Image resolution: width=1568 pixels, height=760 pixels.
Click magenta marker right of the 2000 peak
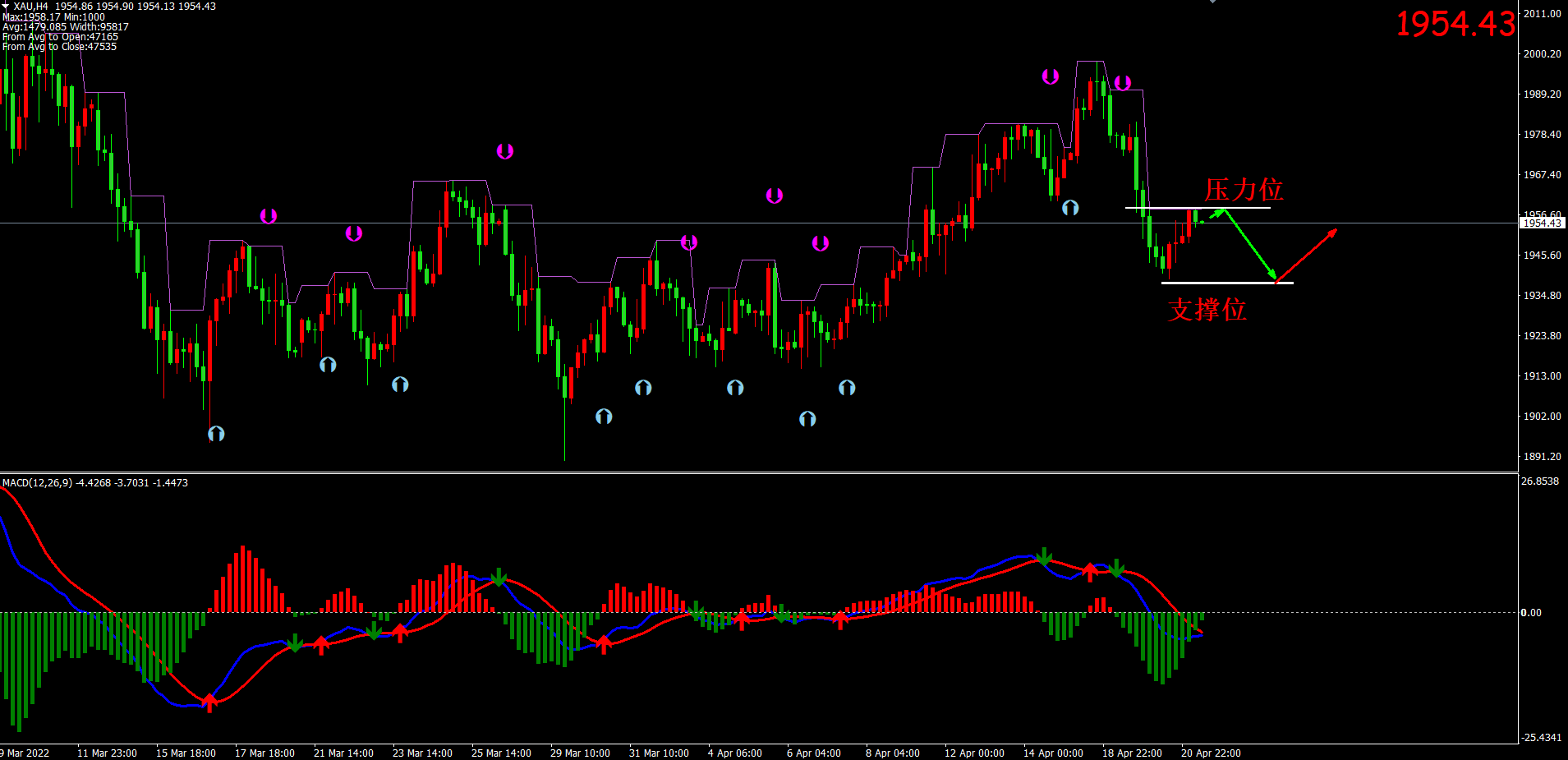point(1123,83)
